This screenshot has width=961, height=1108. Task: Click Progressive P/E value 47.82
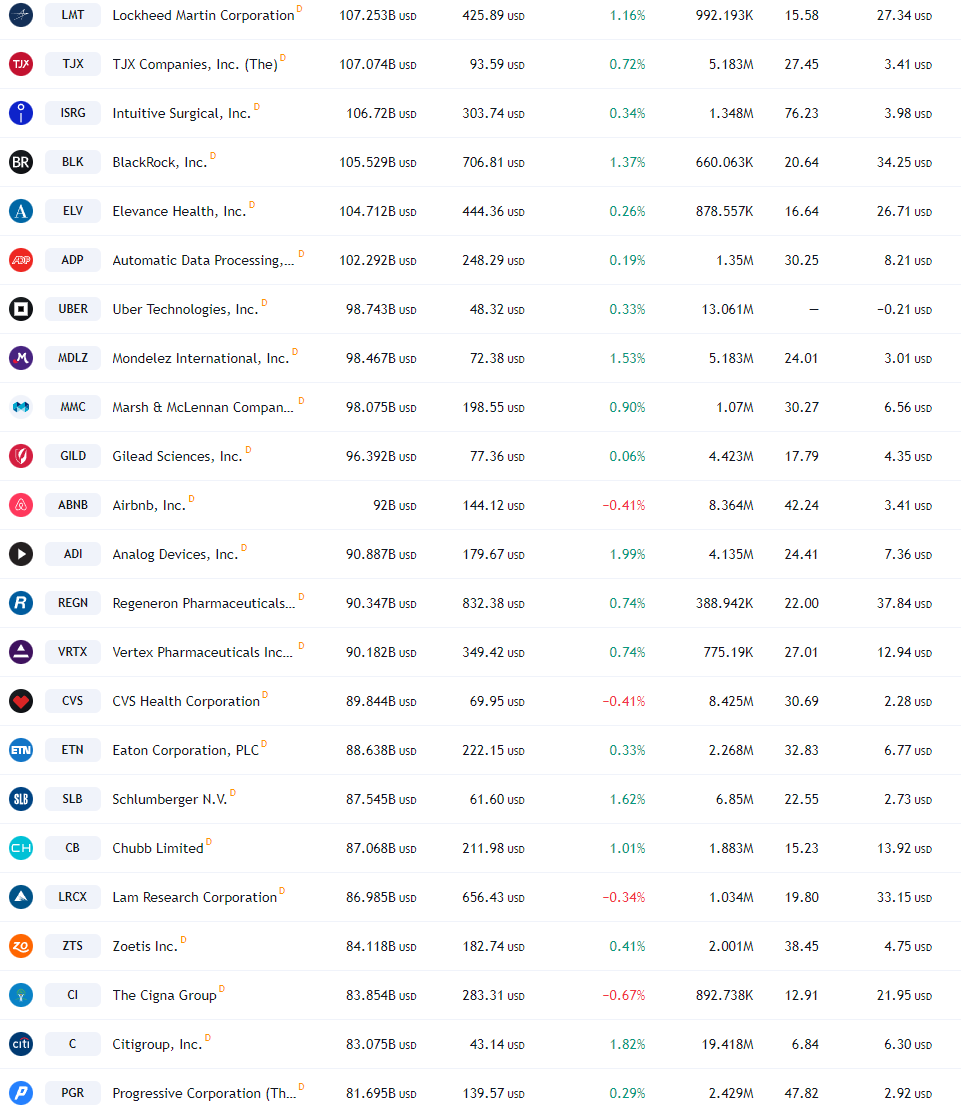pyautogui.click(x=801, y=1093)
